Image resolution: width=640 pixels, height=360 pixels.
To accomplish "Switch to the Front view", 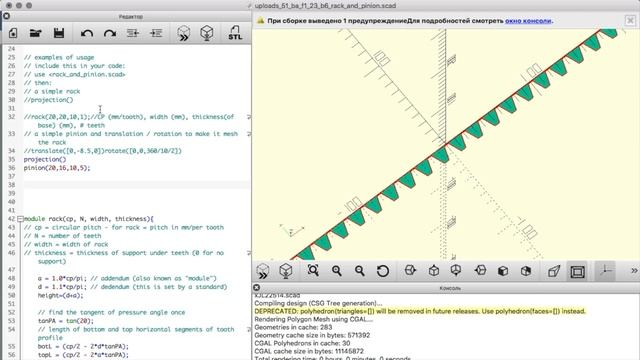I will tap(503, 271).
